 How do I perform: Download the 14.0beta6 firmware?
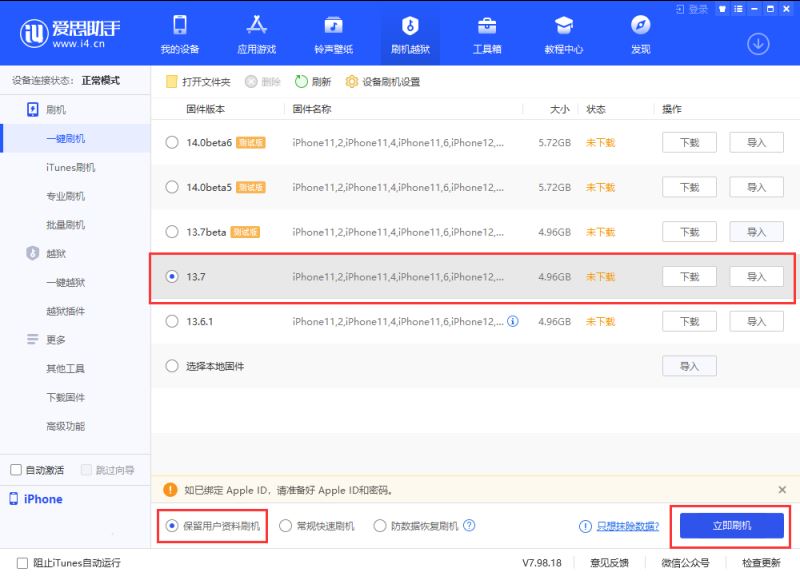[x=689, y=142]
